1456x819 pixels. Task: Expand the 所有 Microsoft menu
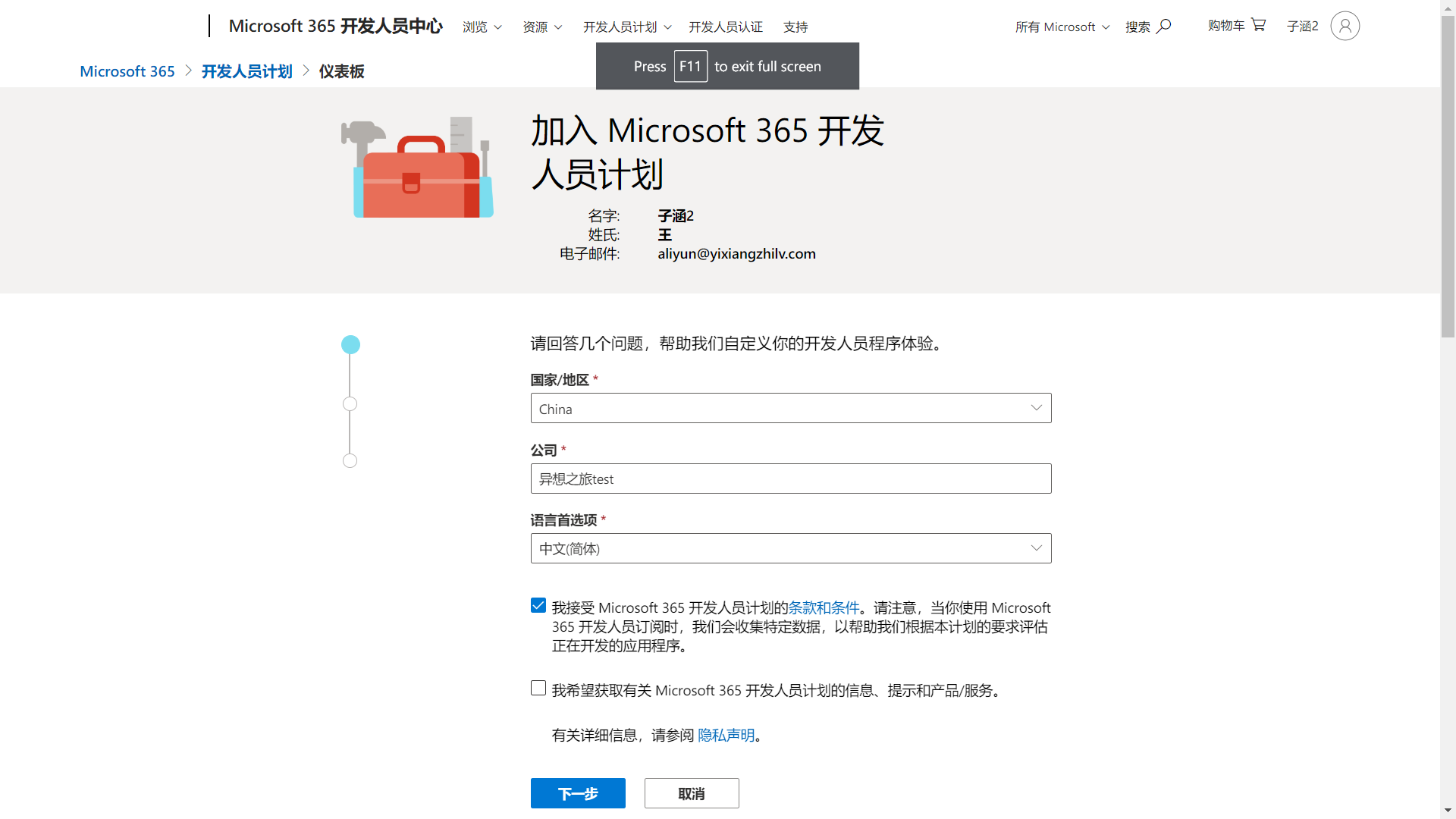(x=1062, y=27)
